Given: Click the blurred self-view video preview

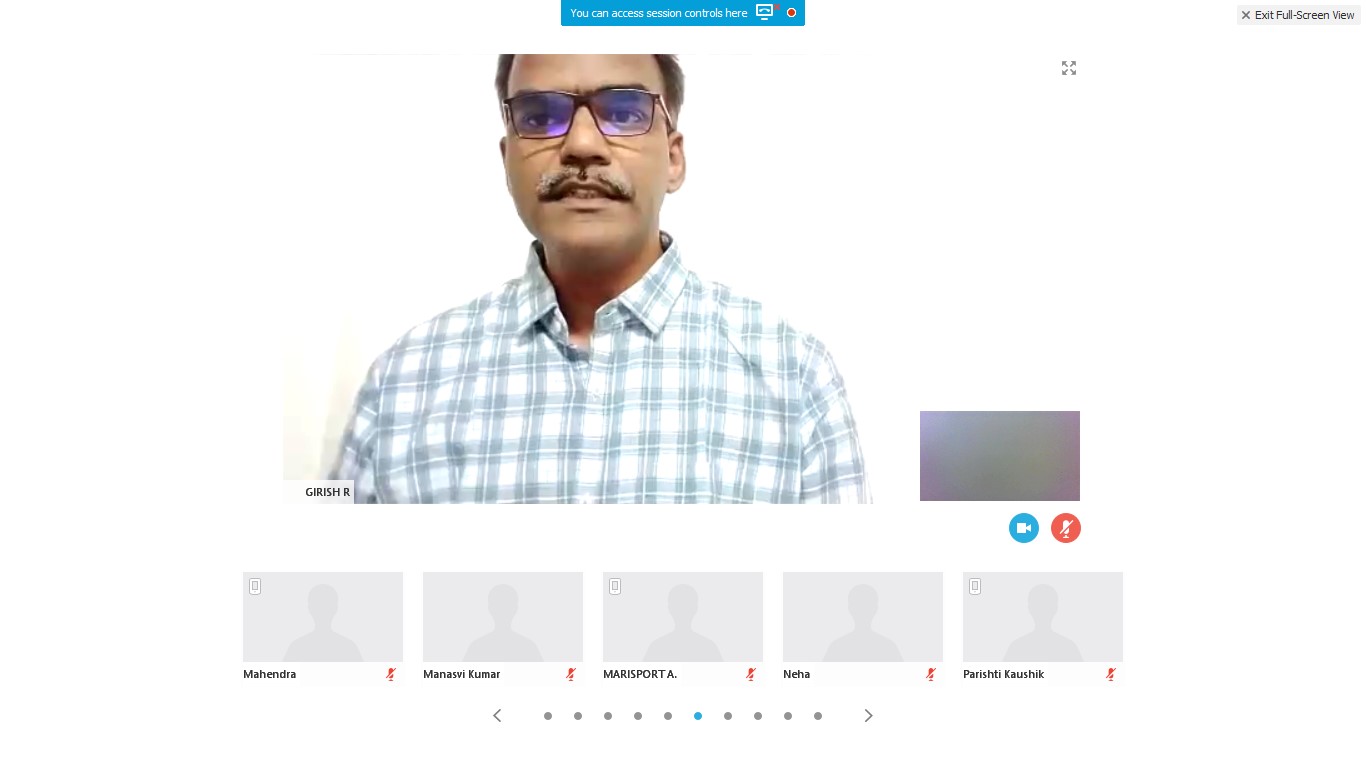Looking at the screenshot, I should point(999,456).
